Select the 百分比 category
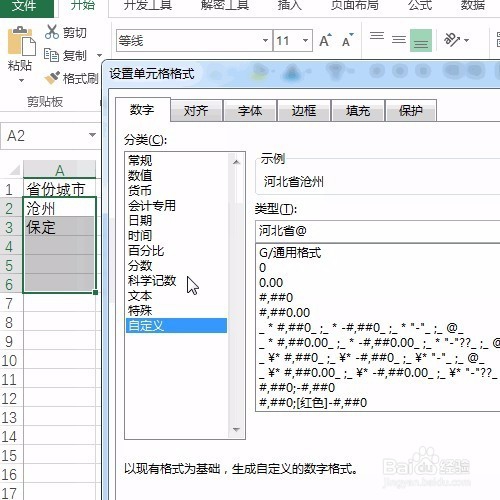Screen dimensions: 500x500 pos(177,250)
